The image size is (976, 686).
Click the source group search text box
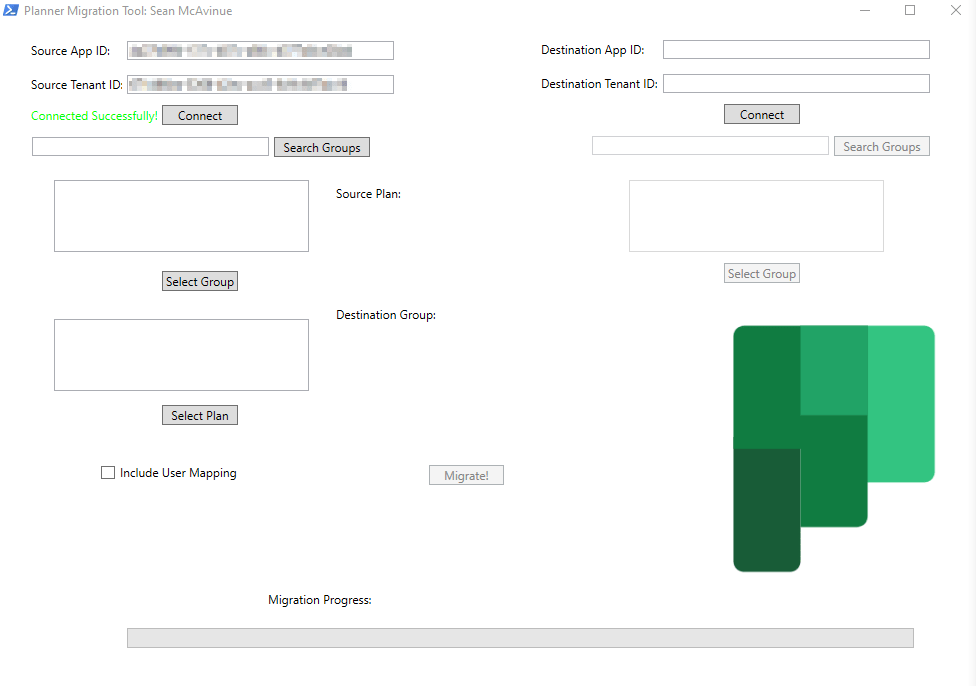click(x=150, y=147)
